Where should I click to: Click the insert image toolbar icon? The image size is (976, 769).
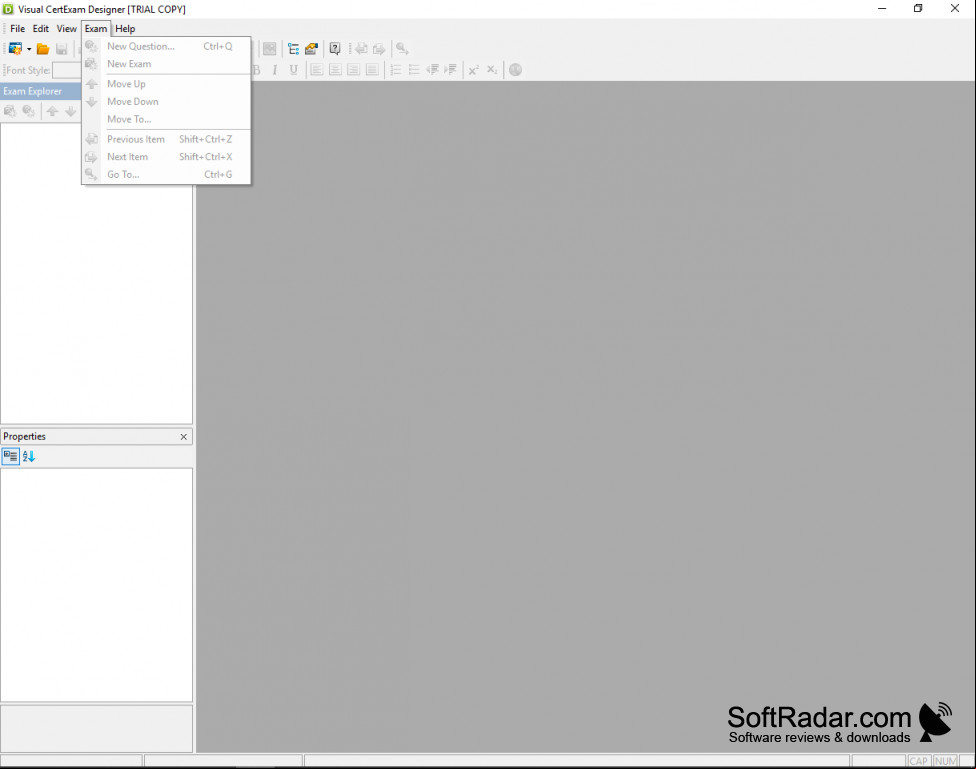(270, 49)
